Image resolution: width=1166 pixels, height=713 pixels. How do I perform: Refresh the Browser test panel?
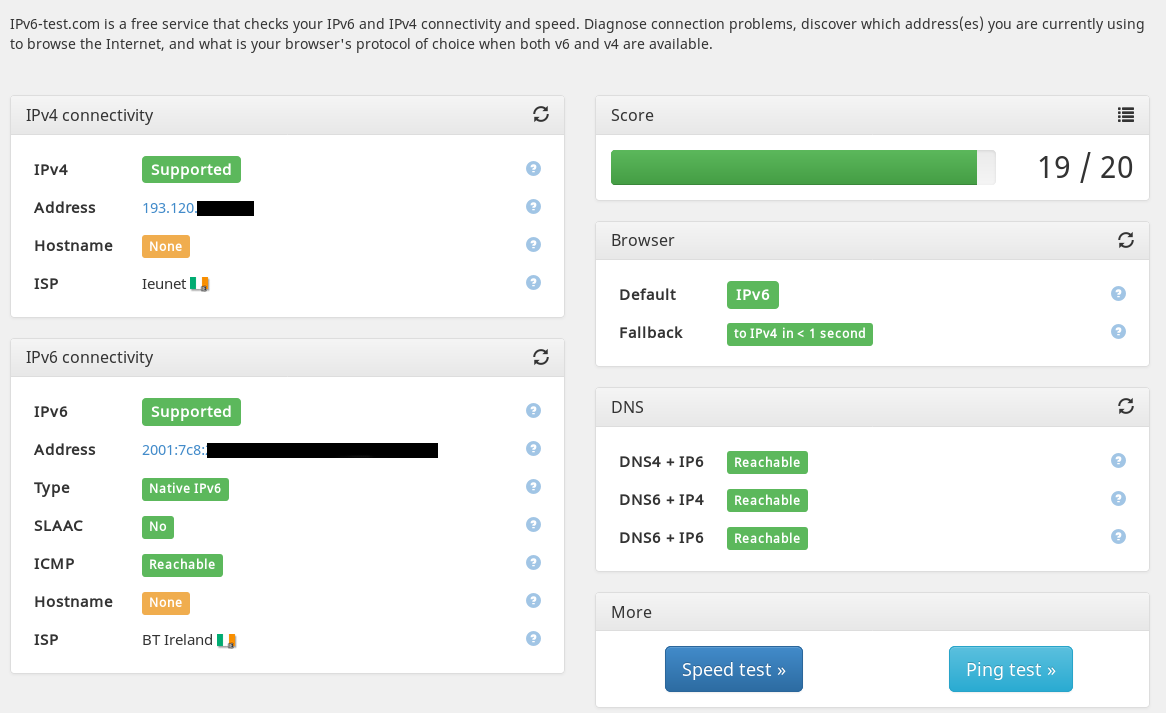[x=1126, y=240]
